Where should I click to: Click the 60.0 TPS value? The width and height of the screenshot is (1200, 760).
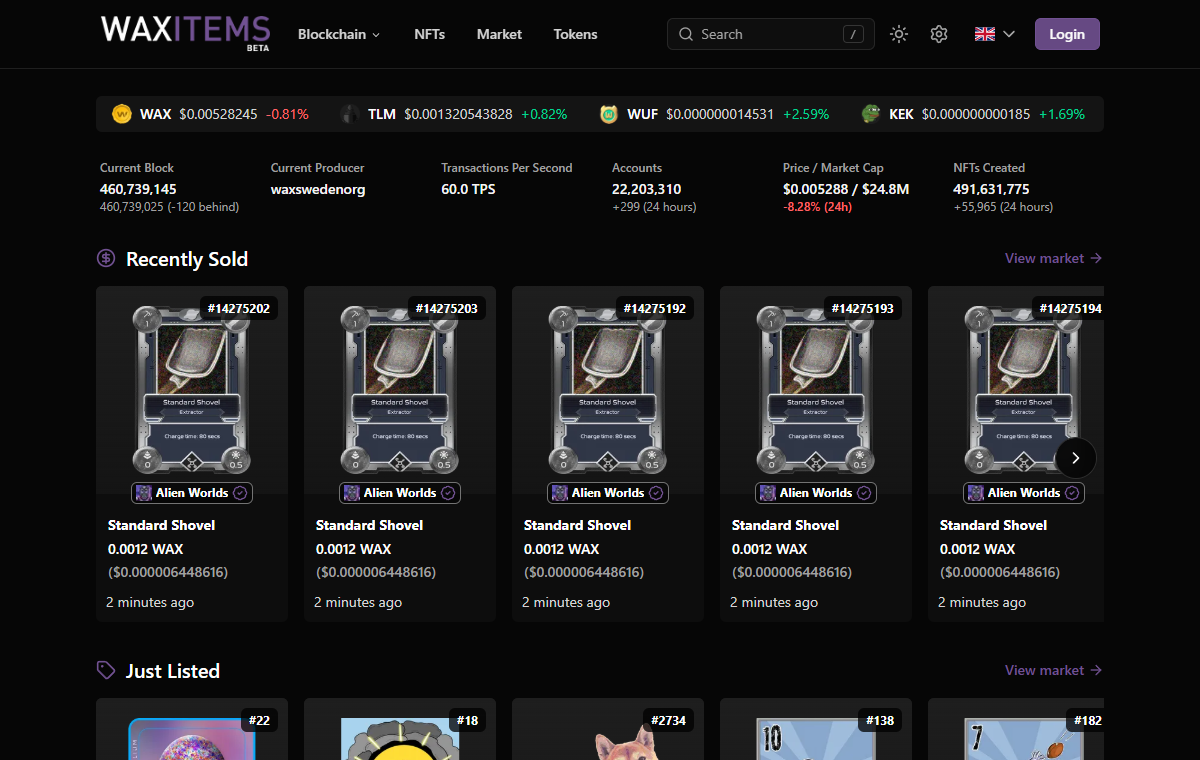(x=468, y=189)
